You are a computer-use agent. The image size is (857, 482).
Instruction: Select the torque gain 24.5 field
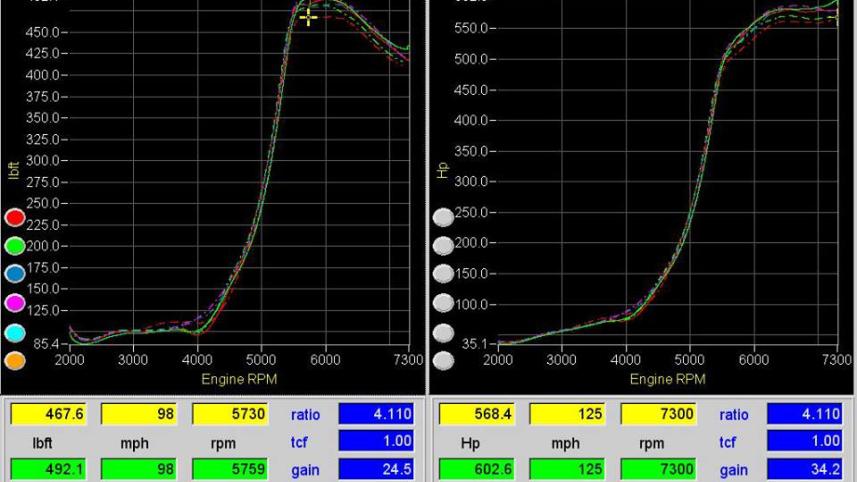tap(375, 469)
